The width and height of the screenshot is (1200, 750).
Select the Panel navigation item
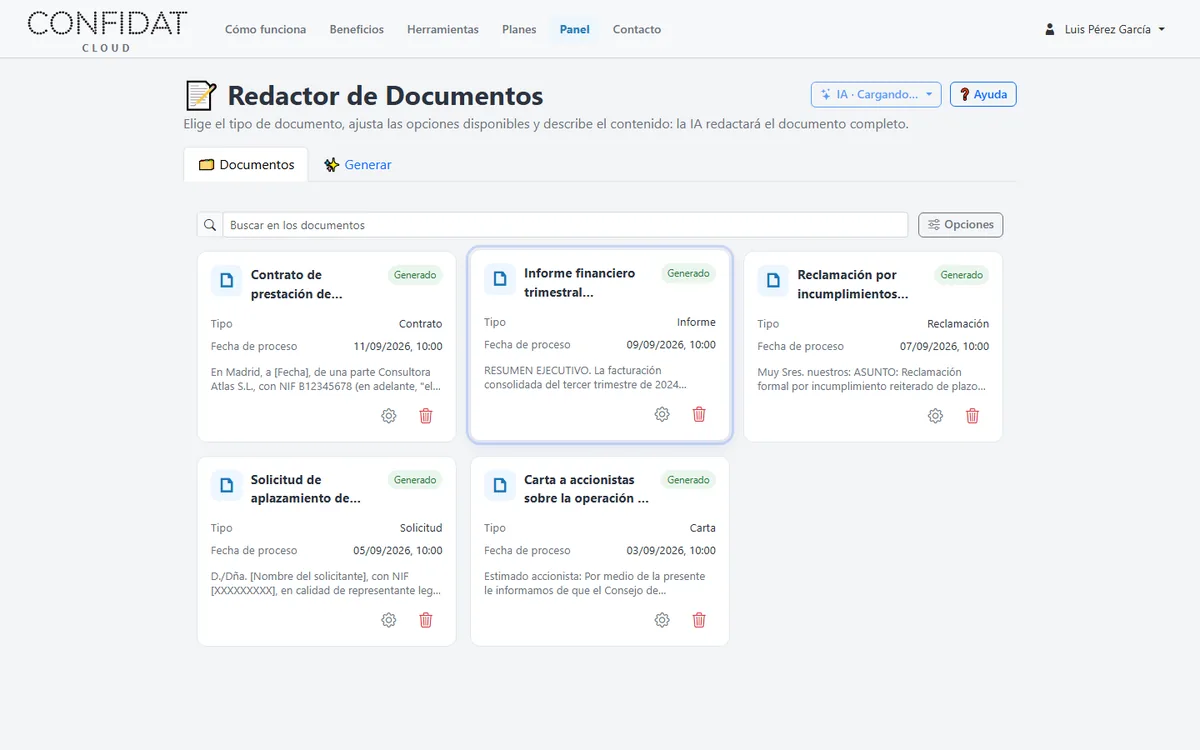coord(575,29)
